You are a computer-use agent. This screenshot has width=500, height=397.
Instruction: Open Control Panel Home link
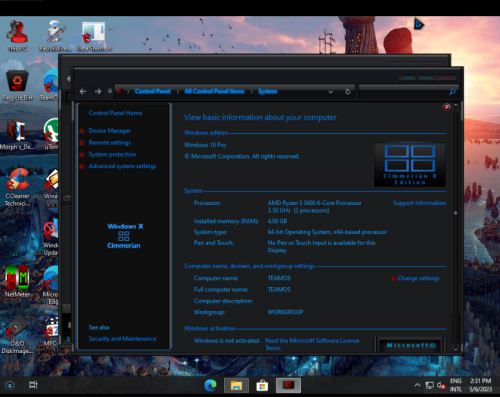coord(115,113)
